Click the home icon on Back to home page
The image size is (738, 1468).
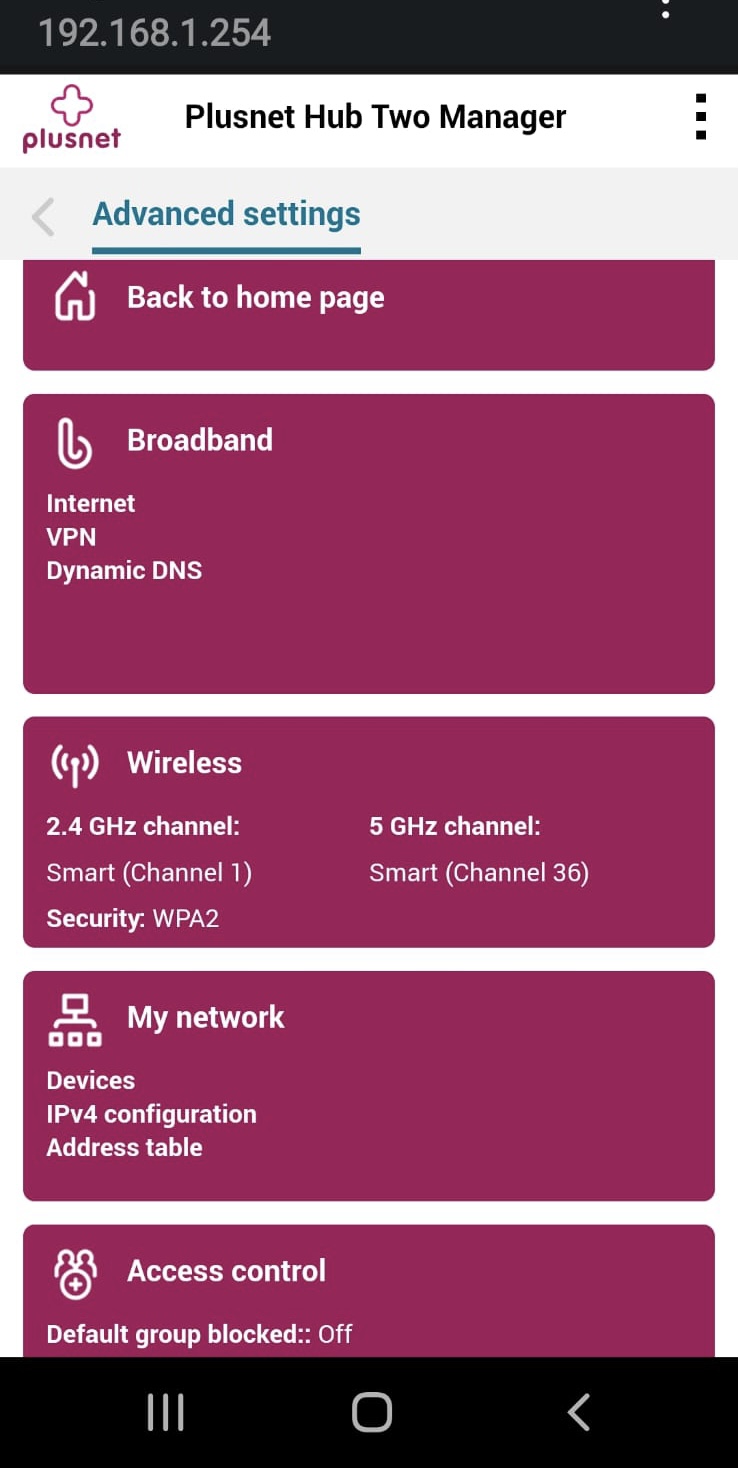click(75, 297)
